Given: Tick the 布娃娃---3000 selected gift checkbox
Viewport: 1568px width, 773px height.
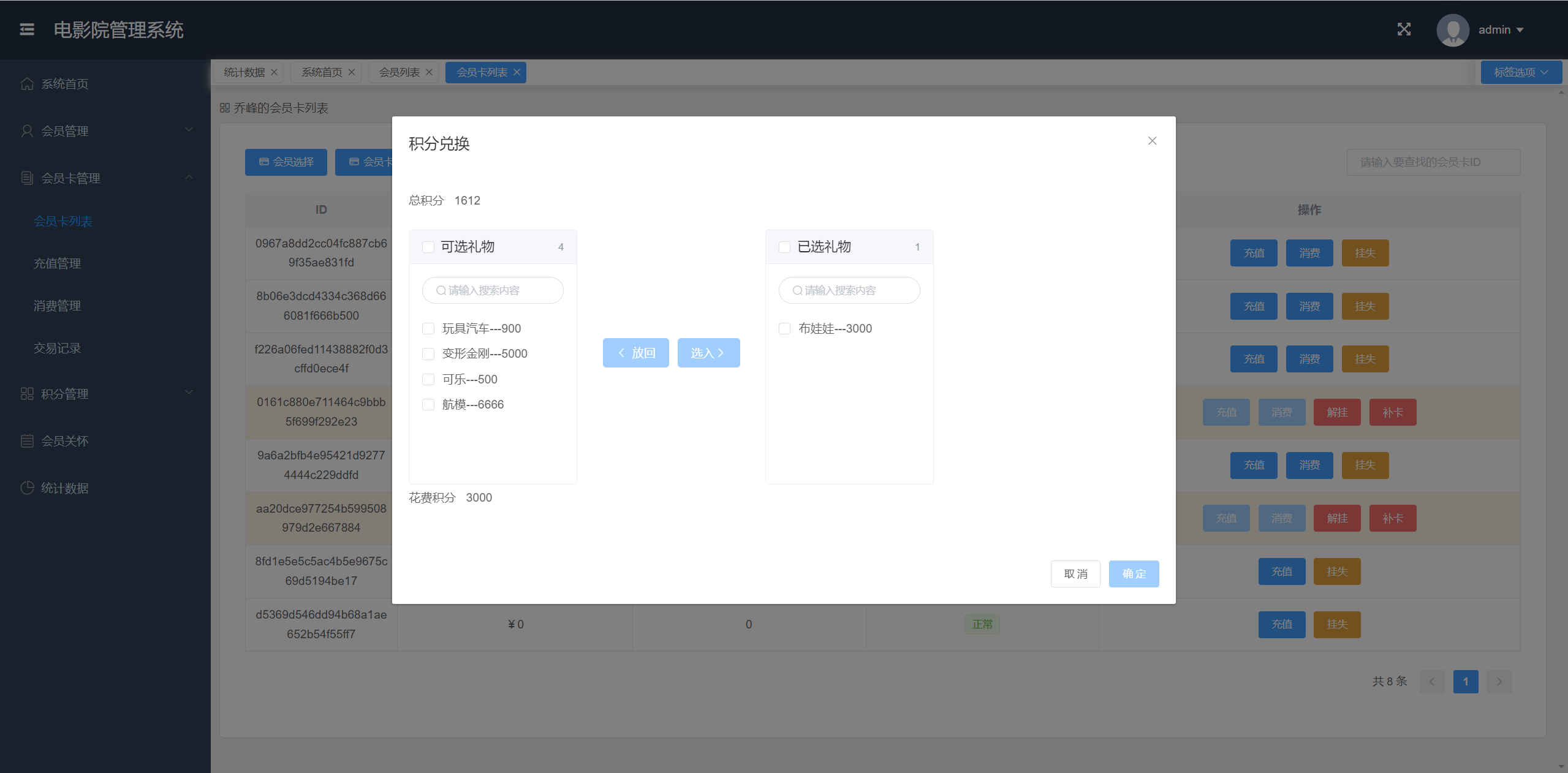Looking at the screenshot, I should point(784,329).
